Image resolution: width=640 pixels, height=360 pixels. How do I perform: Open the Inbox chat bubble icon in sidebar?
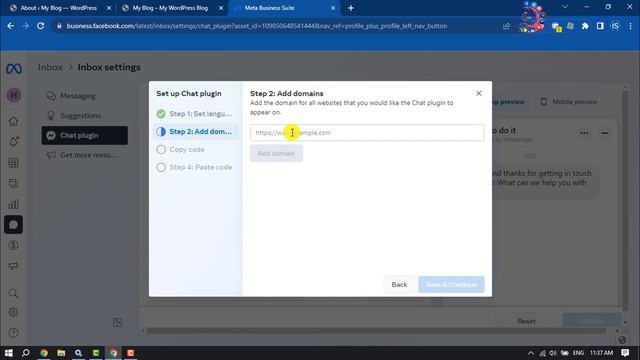click(13, 224)
